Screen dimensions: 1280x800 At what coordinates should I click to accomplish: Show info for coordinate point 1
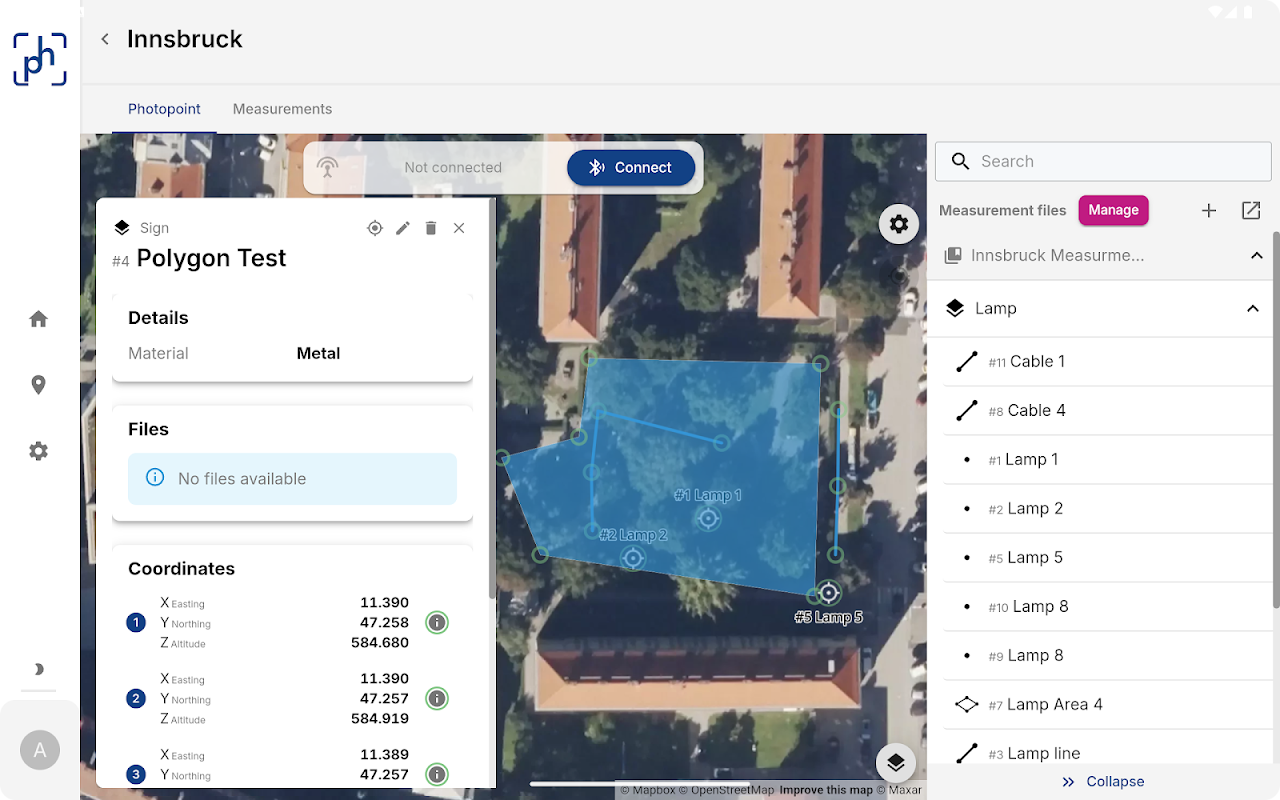[436, 623]
